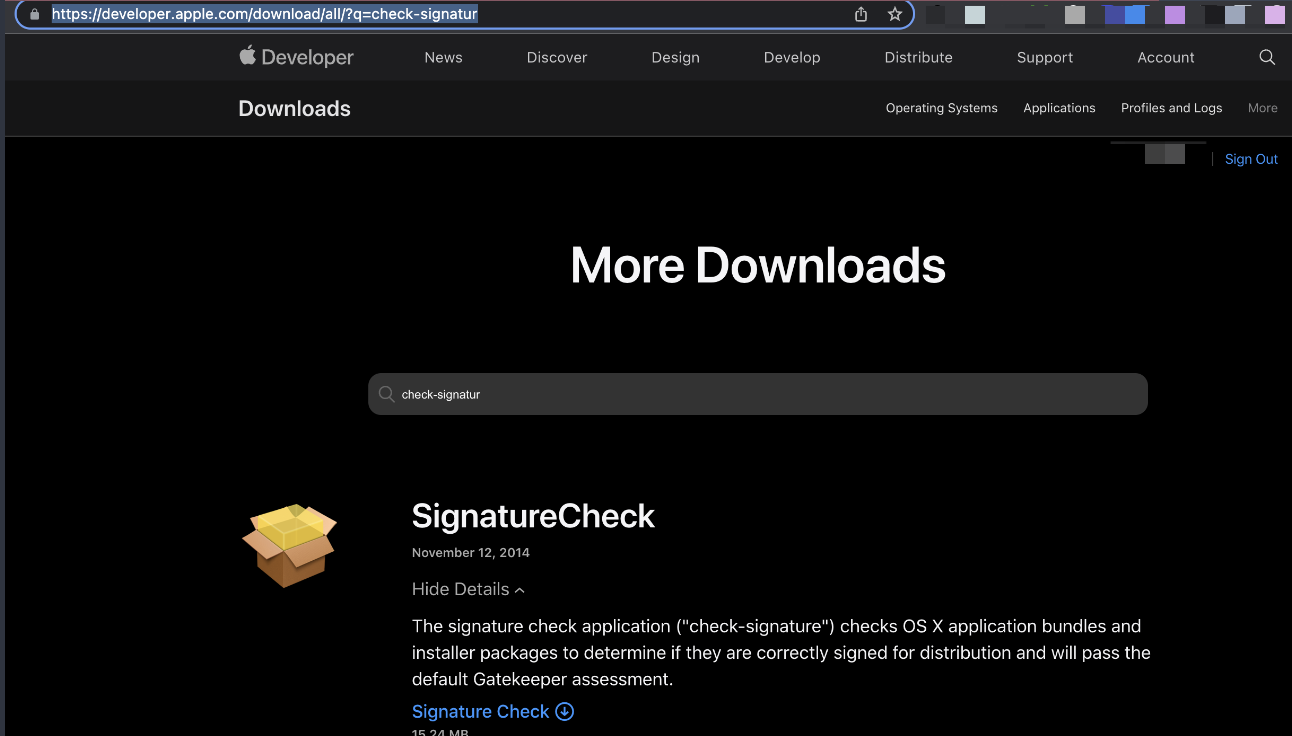Screen dimensions: 1292x736
Task: Open the News menu
Action: tap(443, 58)
